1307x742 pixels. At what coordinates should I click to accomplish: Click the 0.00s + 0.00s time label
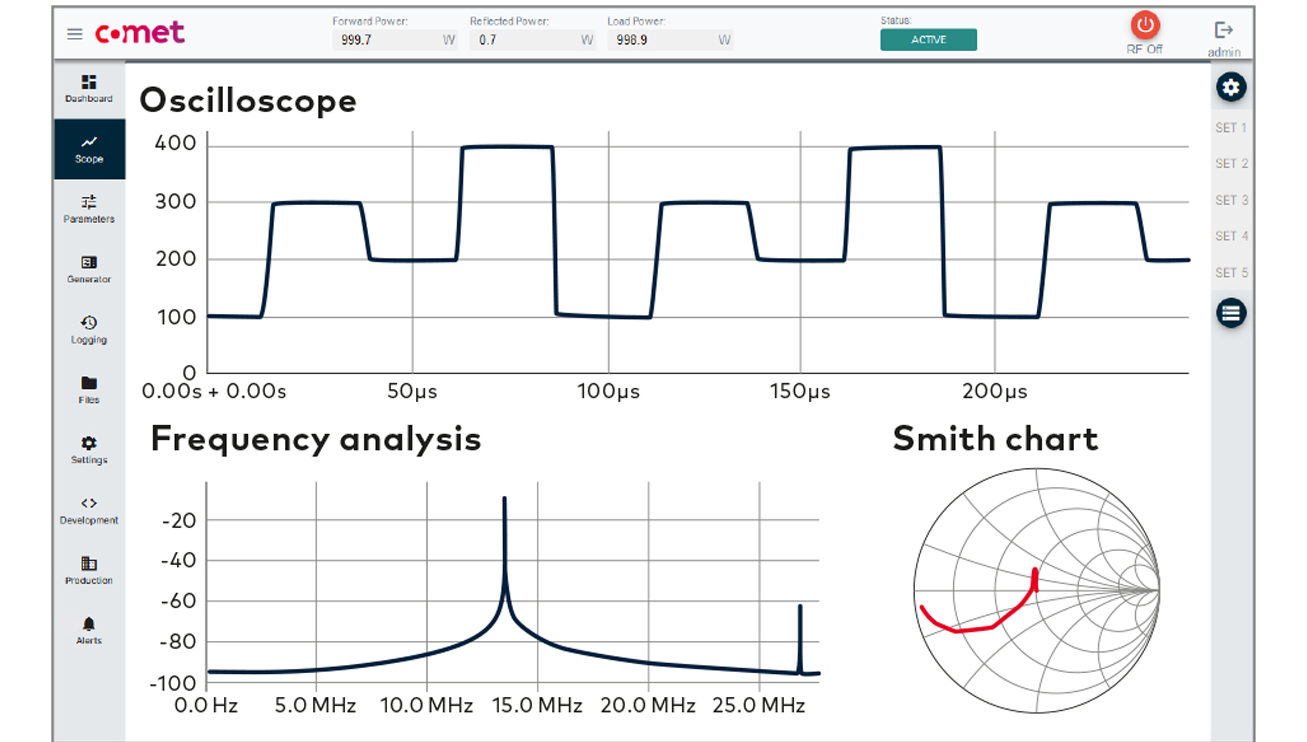pos(214,391)
